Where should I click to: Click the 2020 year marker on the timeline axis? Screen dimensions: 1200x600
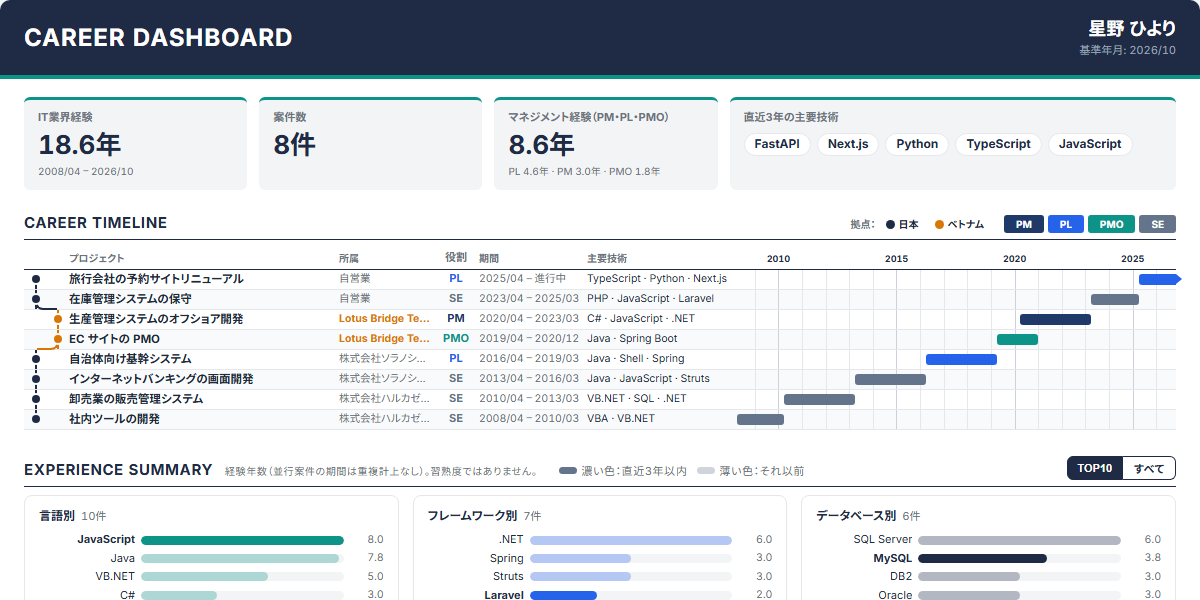click(x=1015, y=258)
